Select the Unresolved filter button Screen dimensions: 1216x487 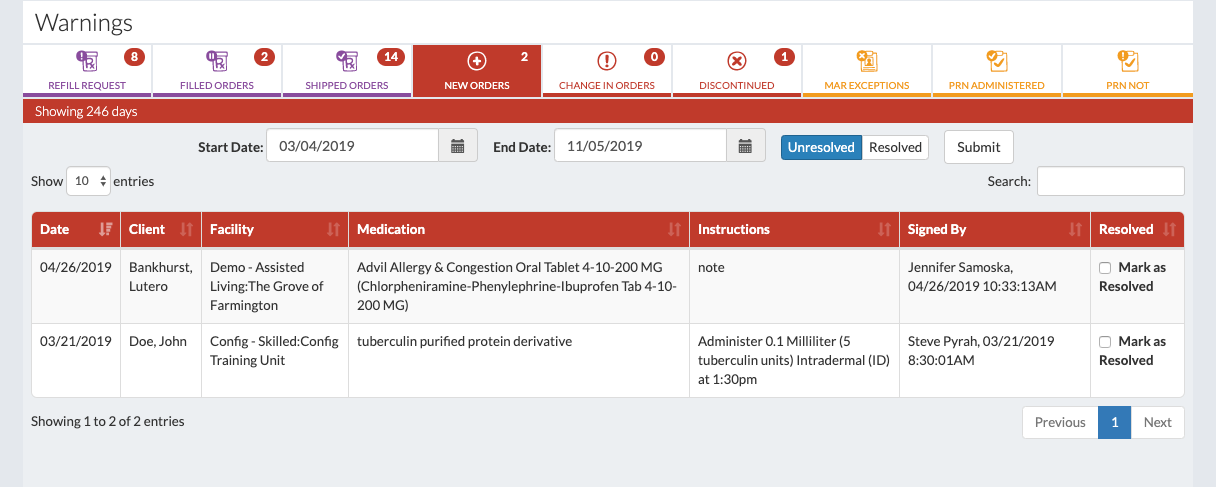[821, 147]
